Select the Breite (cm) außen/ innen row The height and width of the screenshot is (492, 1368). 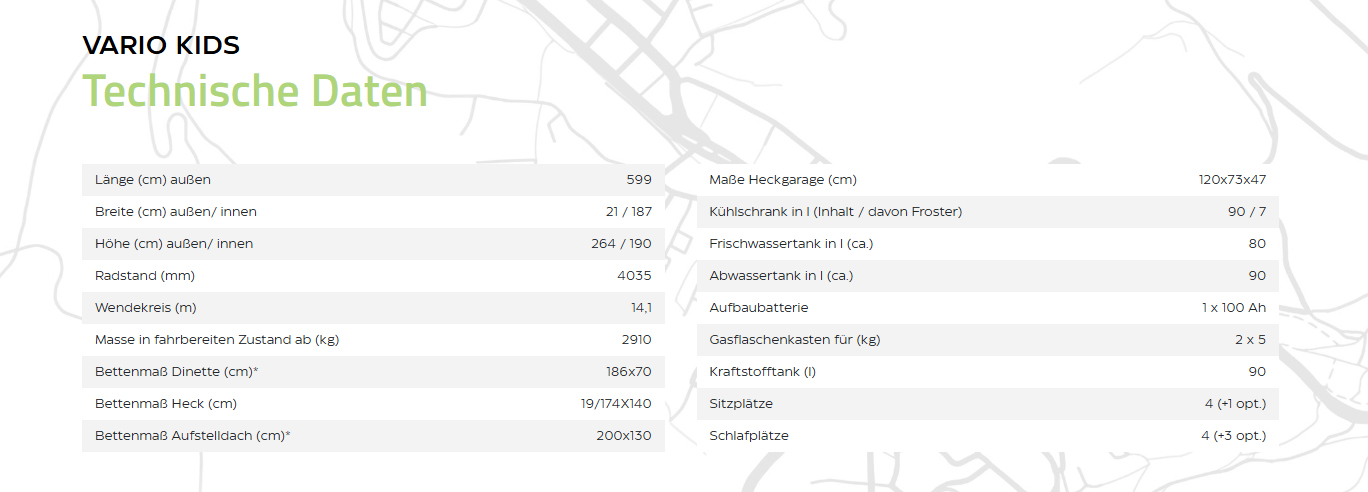pyautogui.click(x=373, y=212)
